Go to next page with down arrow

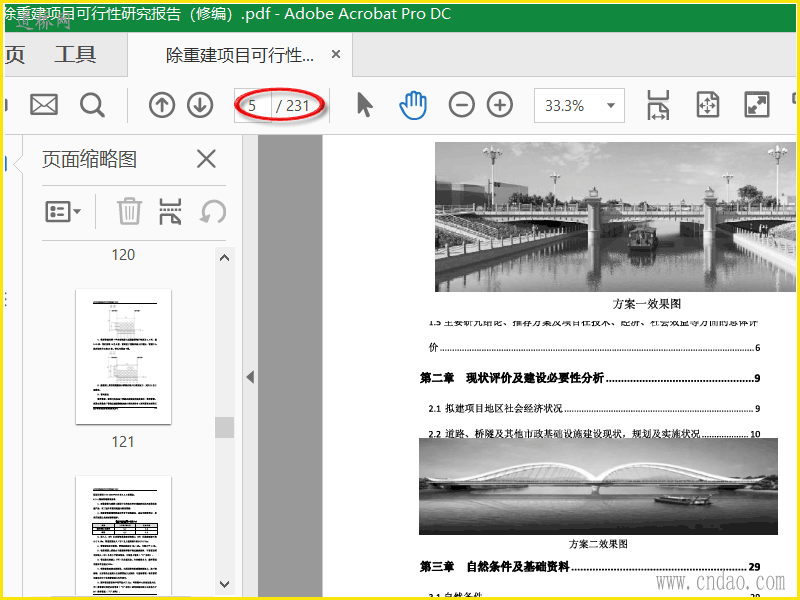200,105
